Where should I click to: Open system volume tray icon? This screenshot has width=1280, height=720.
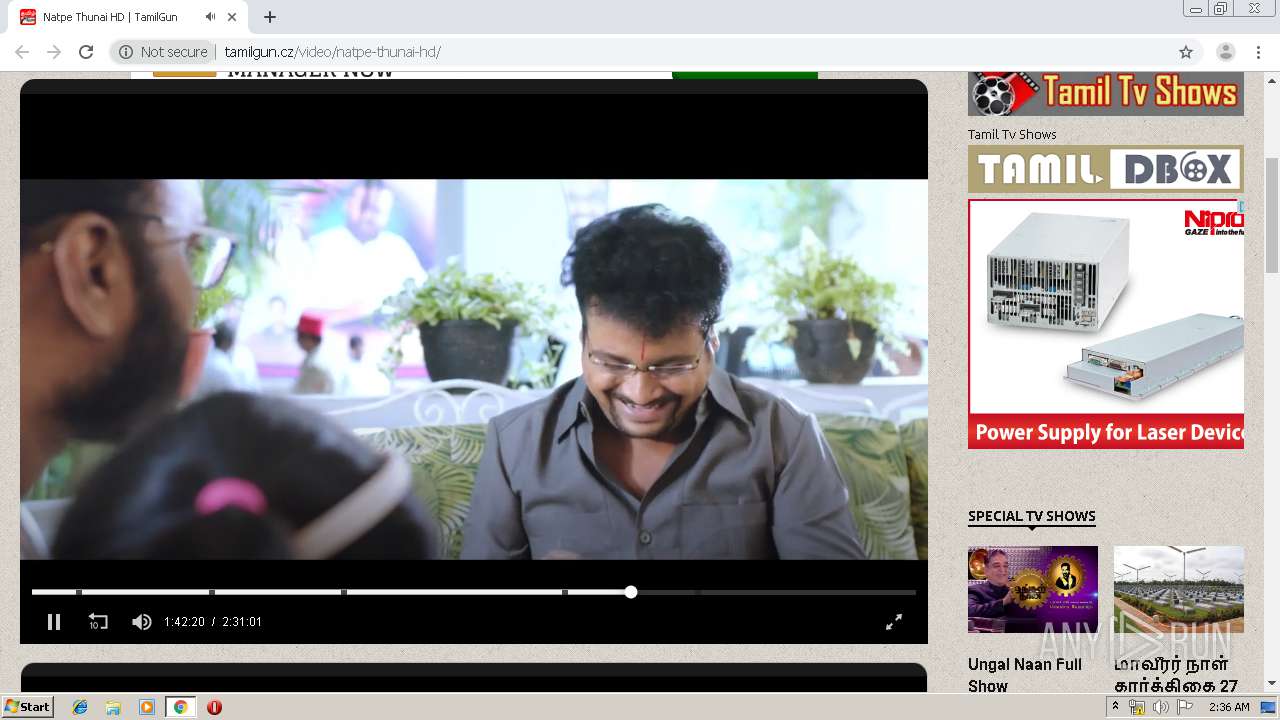click(1160, 707)
